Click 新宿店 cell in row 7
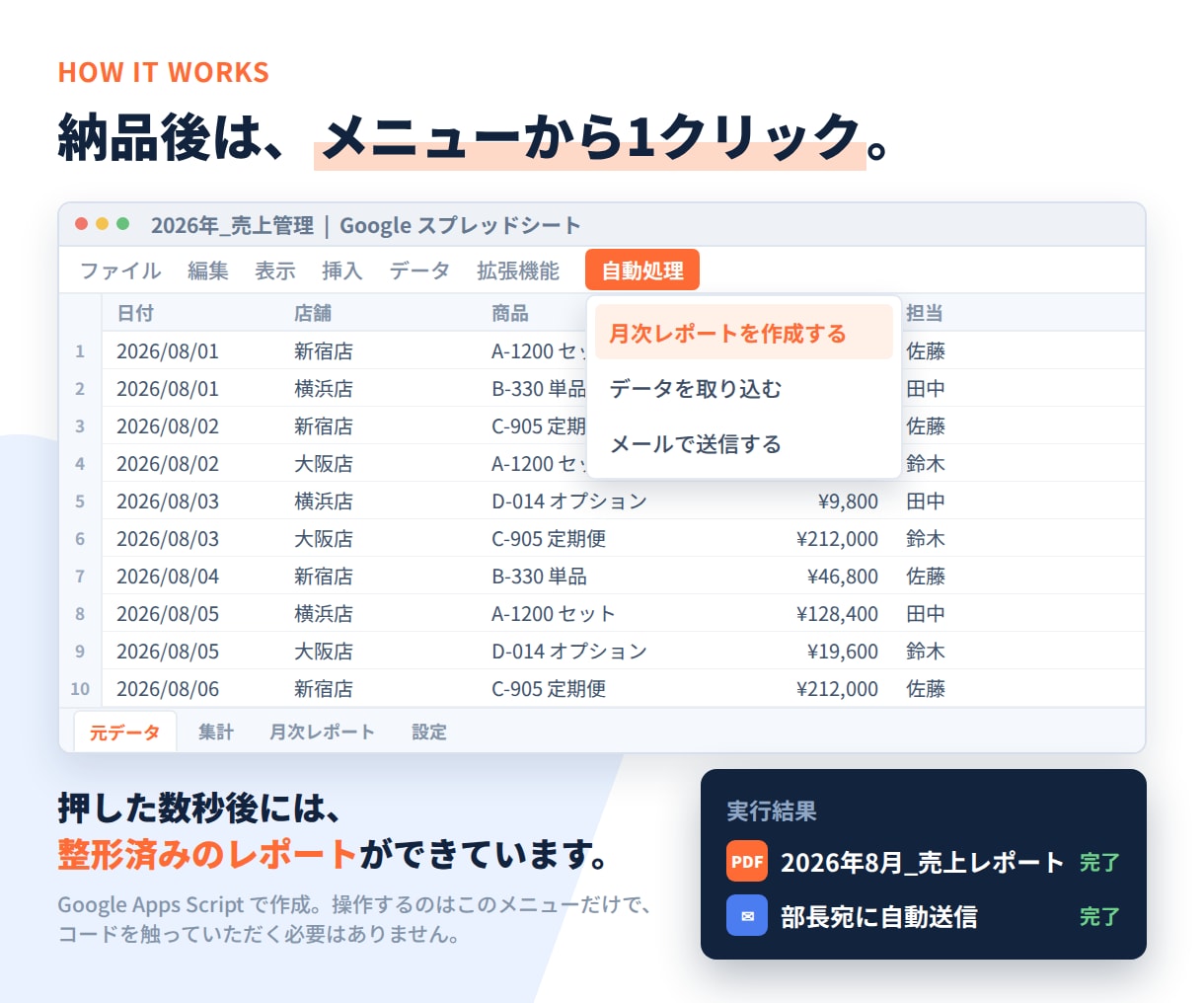 click(x=324, y=576)
